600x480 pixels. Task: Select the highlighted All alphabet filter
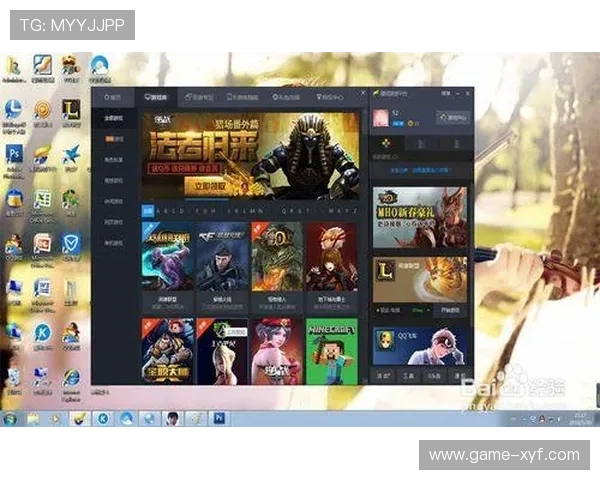pos(148,211)
